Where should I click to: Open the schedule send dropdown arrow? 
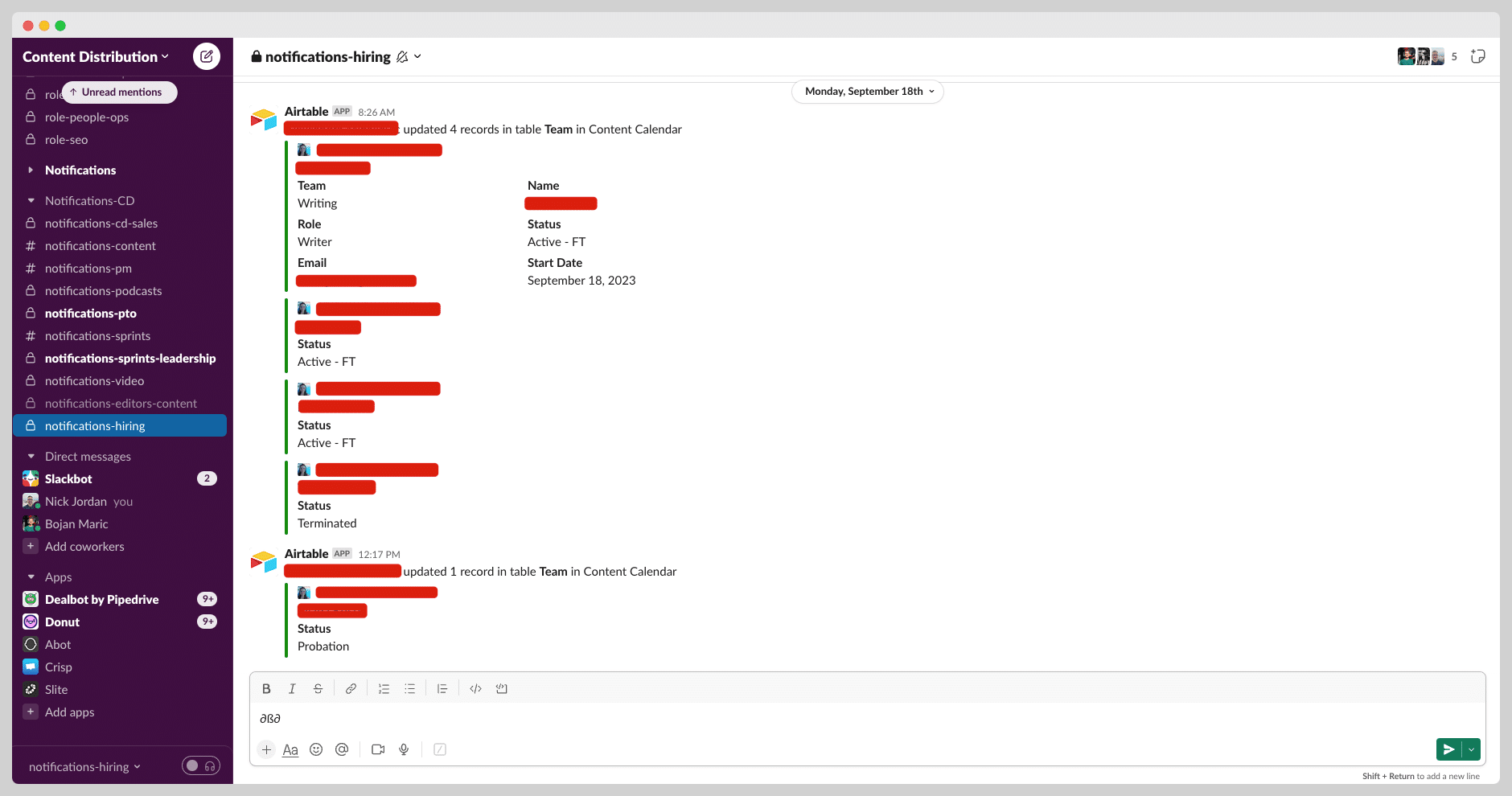[1471, 749]
